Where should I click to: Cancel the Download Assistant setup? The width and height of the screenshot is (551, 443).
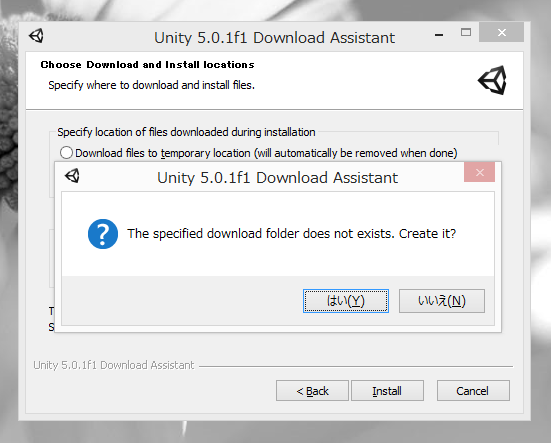click(473, 391)
